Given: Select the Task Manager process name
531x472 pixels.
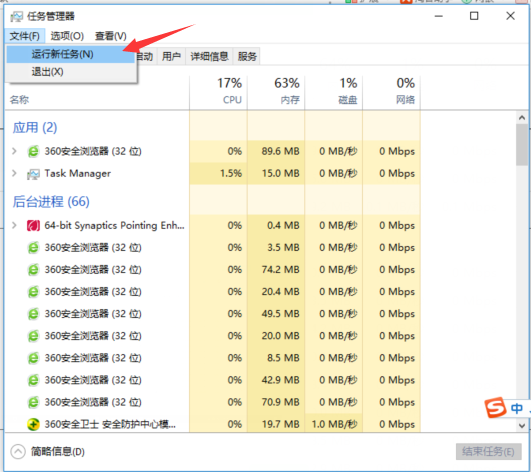Looking at the screenshot, I should [x=78, y=173].
